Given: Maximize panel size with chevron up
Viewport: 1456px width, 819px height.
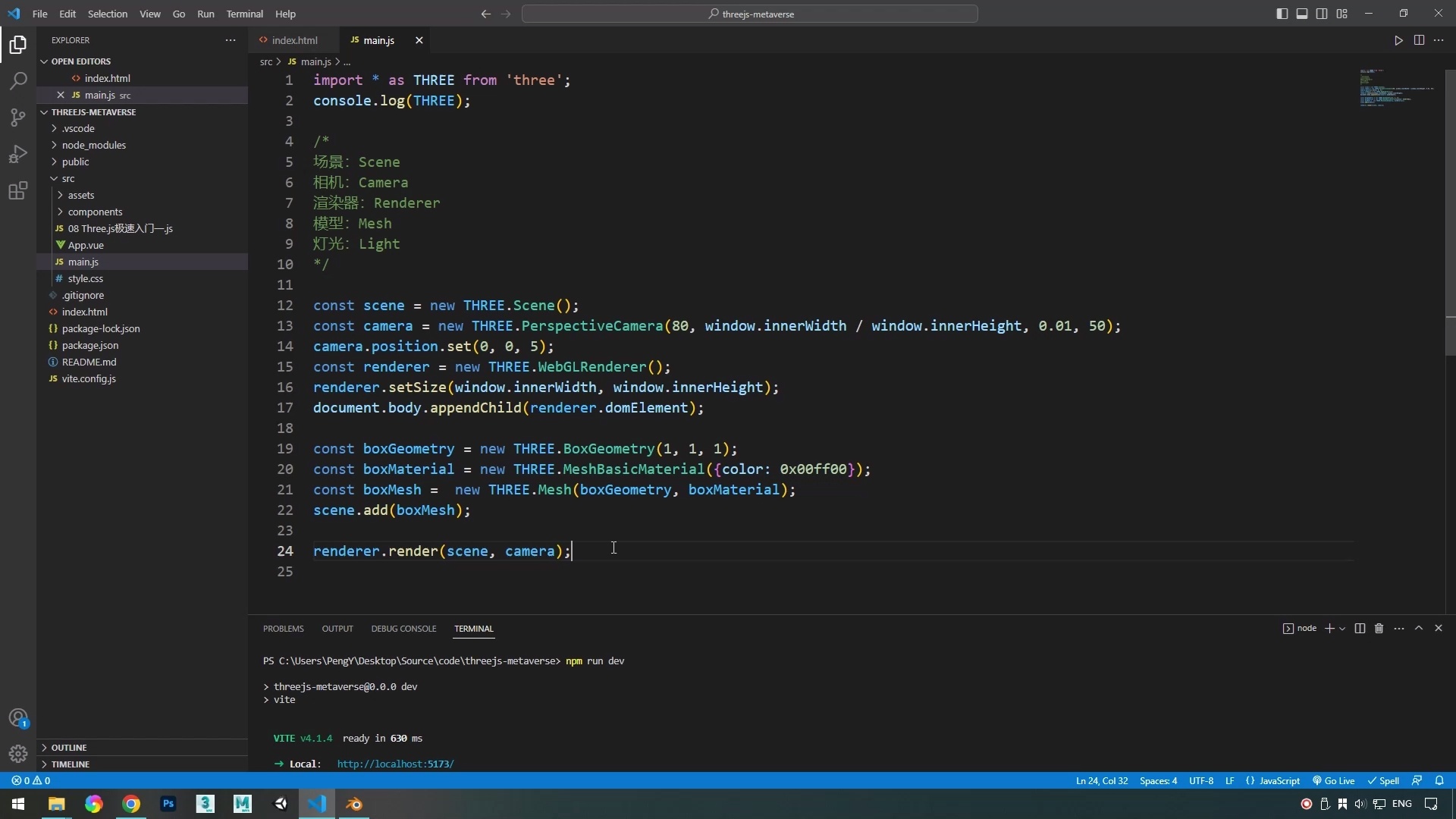Looking at the screenshot, I should (x=1419, y=629).
